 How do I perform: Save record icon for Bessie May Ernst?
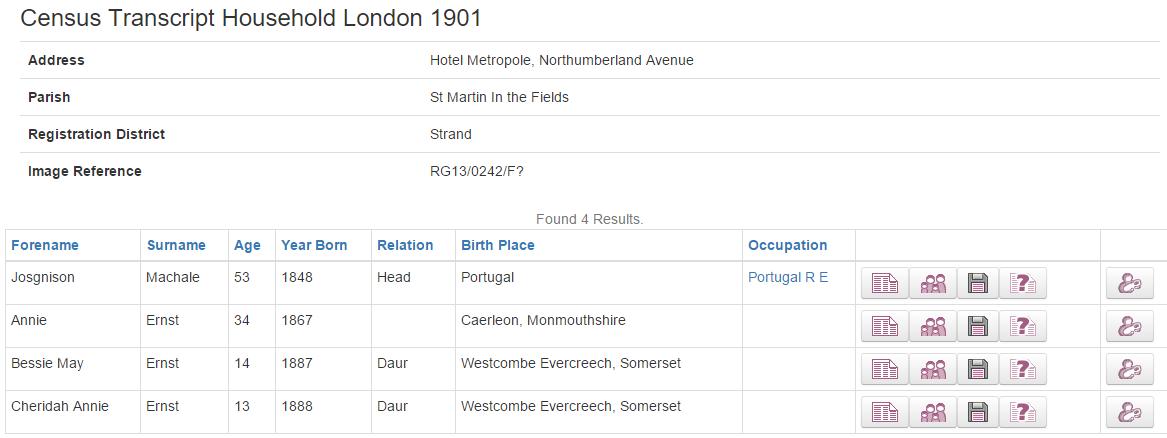pyautogui.click(x=978, y=369)
